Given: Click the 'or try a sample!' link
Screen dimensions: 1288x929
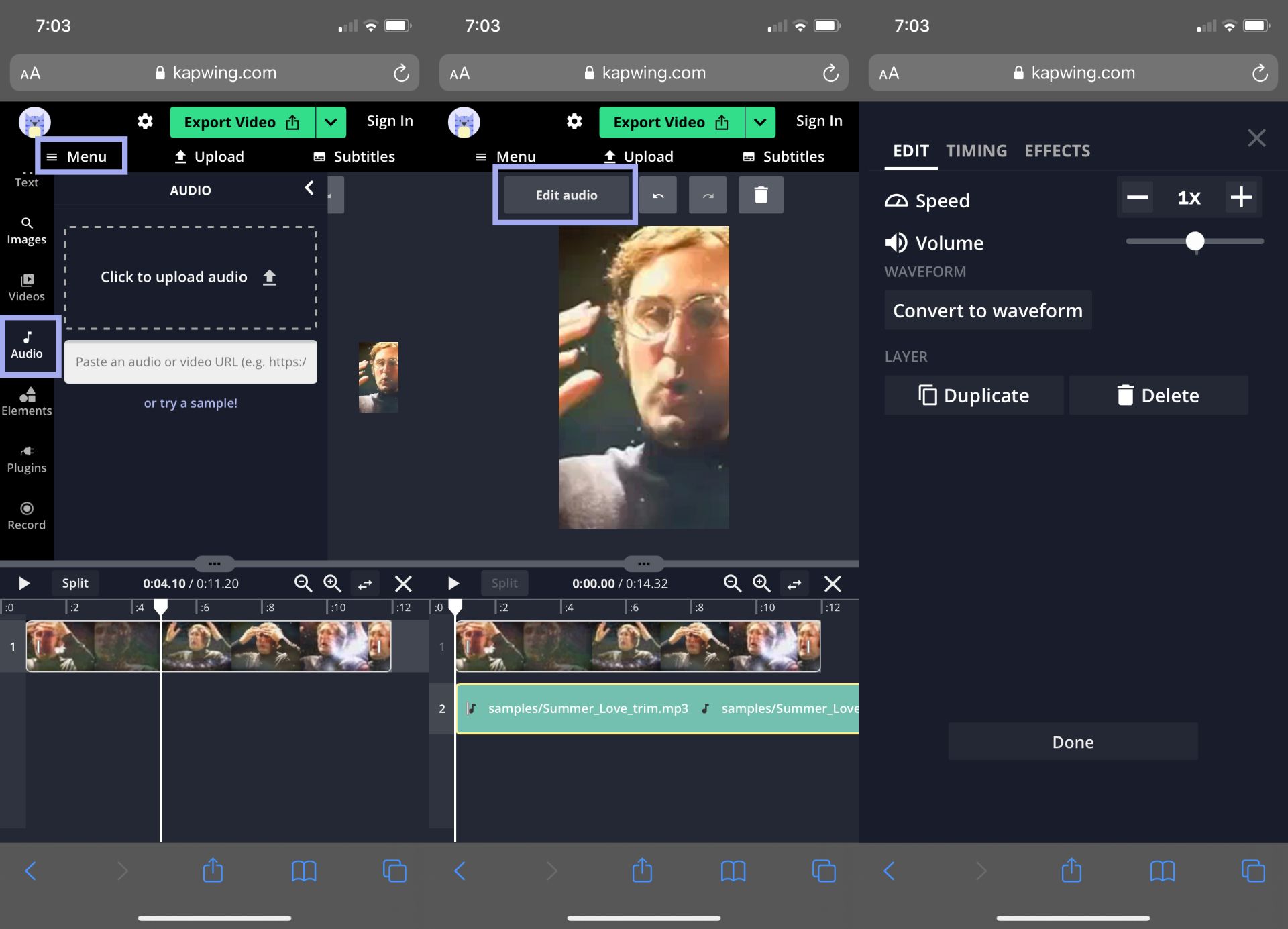Looking at the screenshot, I should (x=191, y=403).
